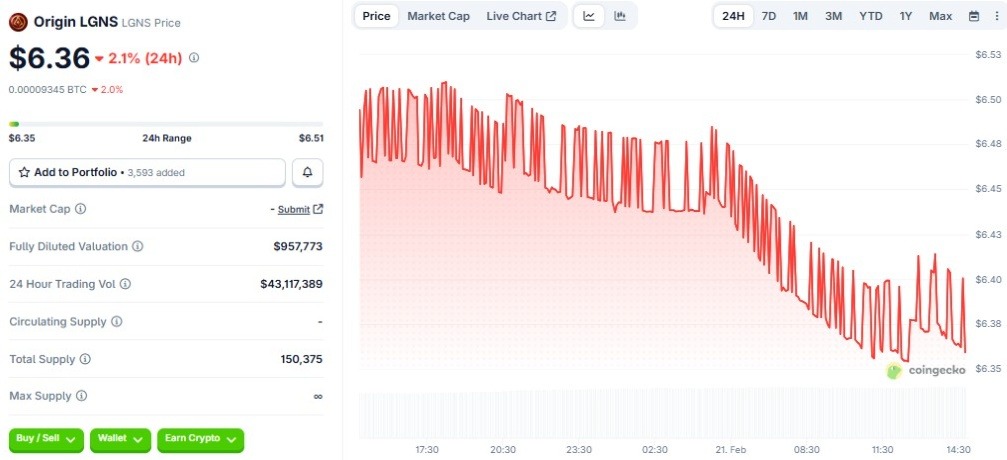This screenshot has width=1007, height=460.
Task: Click the $6.35 range low value
Action: coord(22,138)
